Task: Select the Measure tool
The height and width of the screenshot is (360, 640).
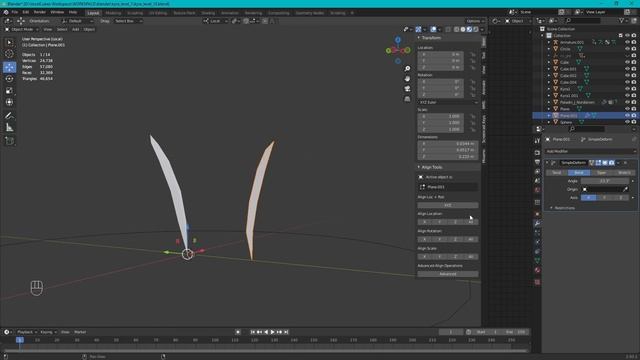Action: pyautogui.click(x=9, y=128)
